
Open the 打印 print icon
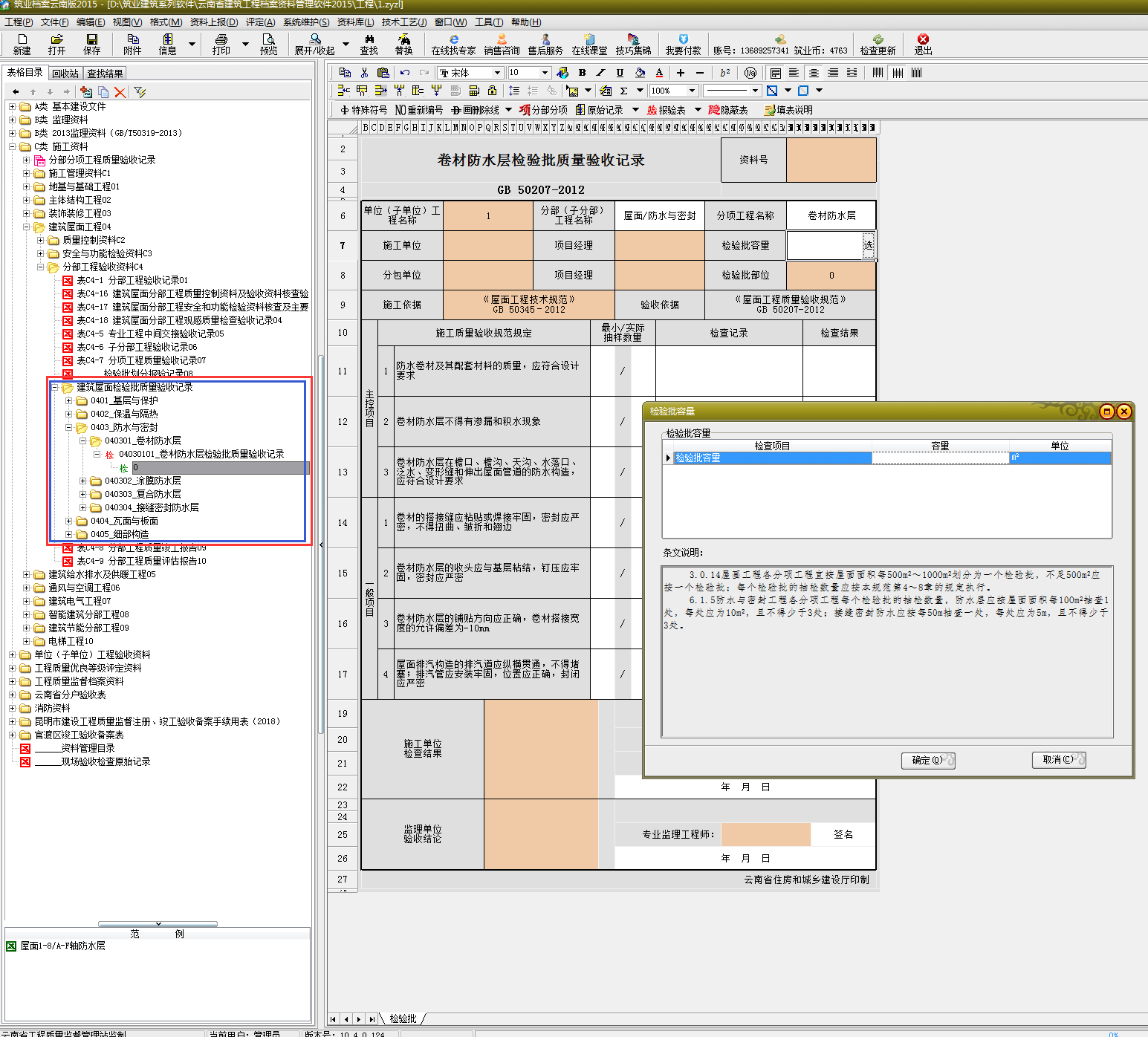click(221, 44)
